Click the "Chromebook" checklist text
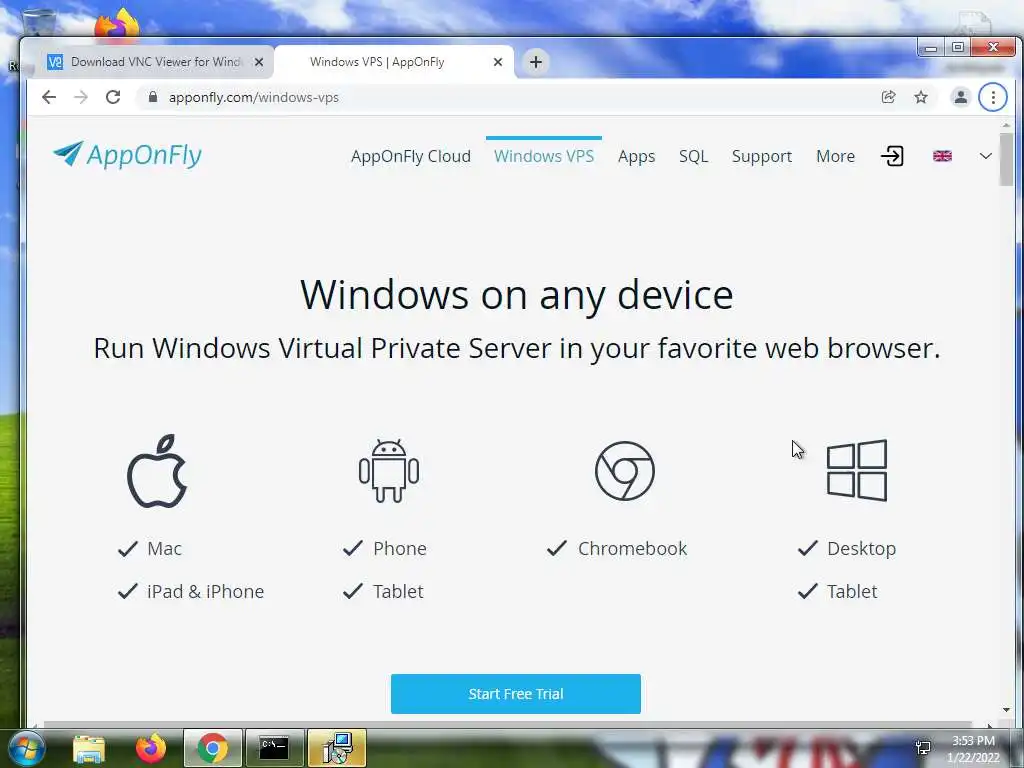This screenshot has width=1024, height=768. [x=633, y=549]
